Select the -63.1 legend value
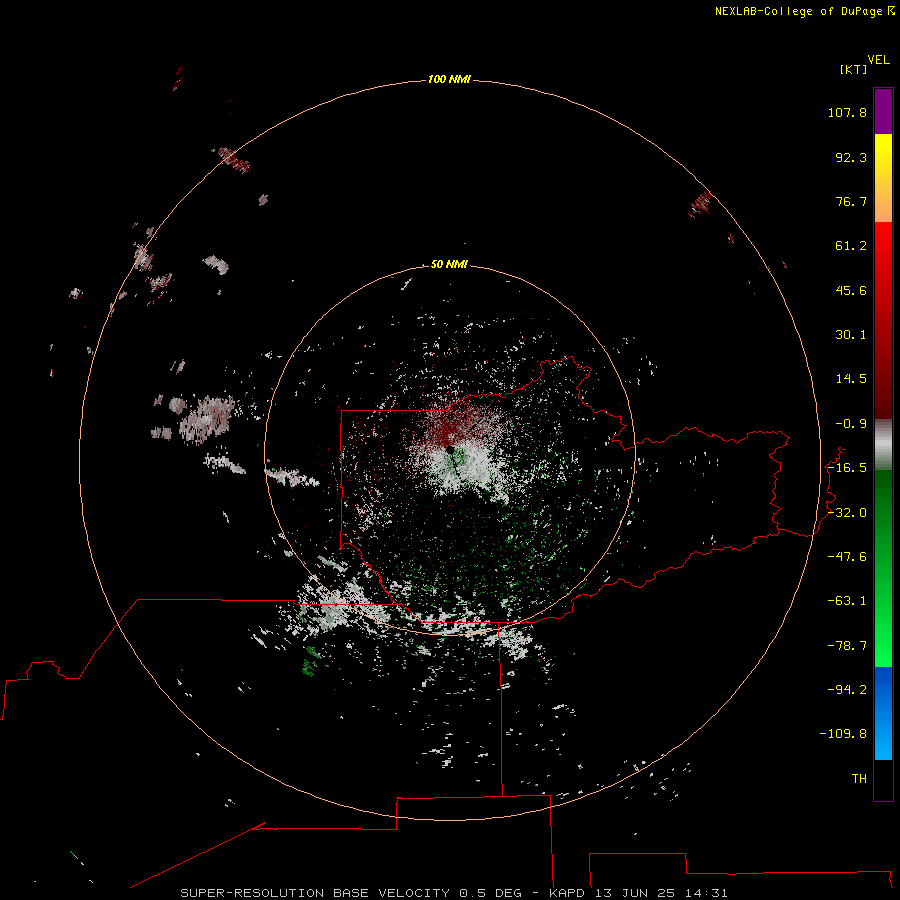The image size is (900, 900). tap(847, 601)
